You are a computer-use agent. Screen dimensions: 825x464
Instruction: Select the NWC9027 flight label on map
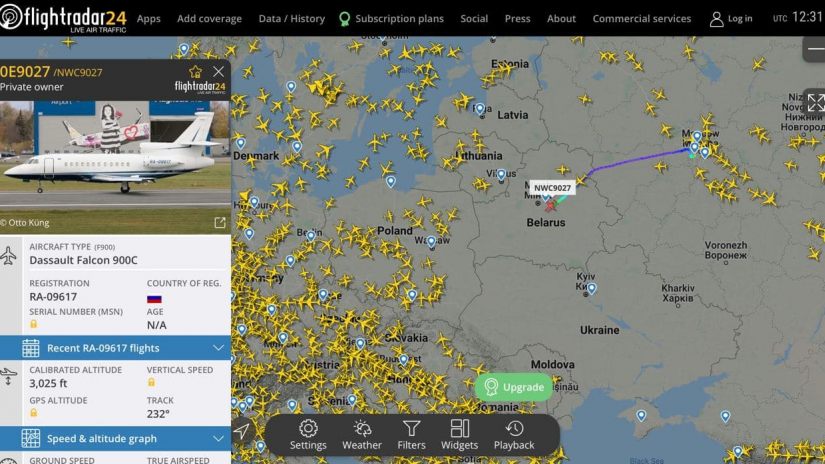click(x=552, y=188)
